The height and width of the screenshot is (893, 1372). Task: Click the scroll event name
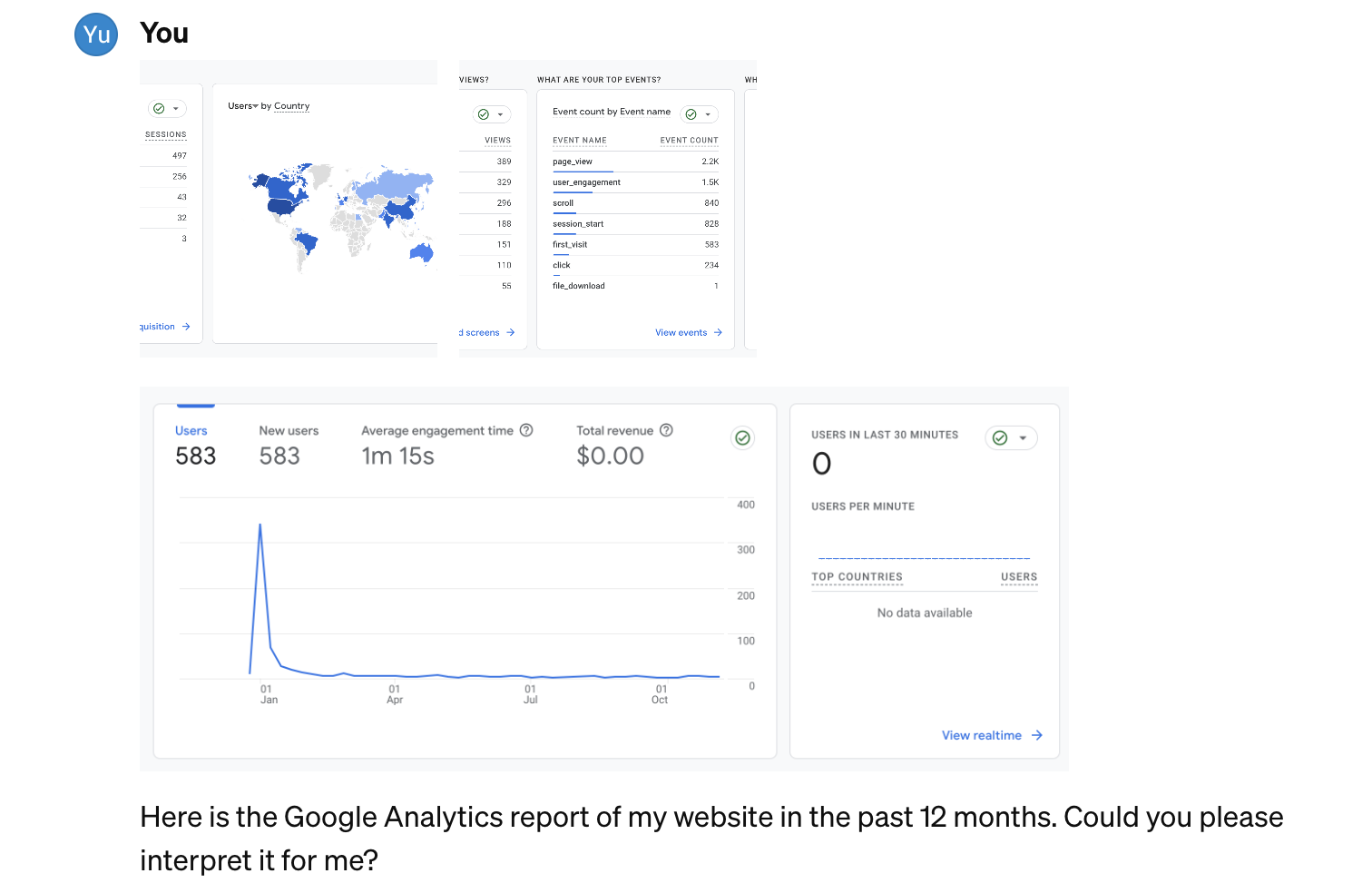click(563, 203)
